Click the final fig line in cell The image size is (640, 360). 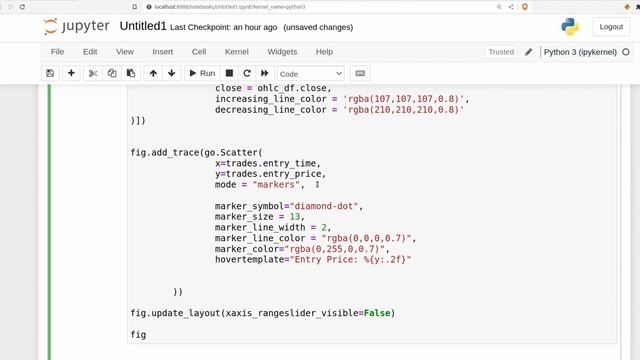coord(138,335)
